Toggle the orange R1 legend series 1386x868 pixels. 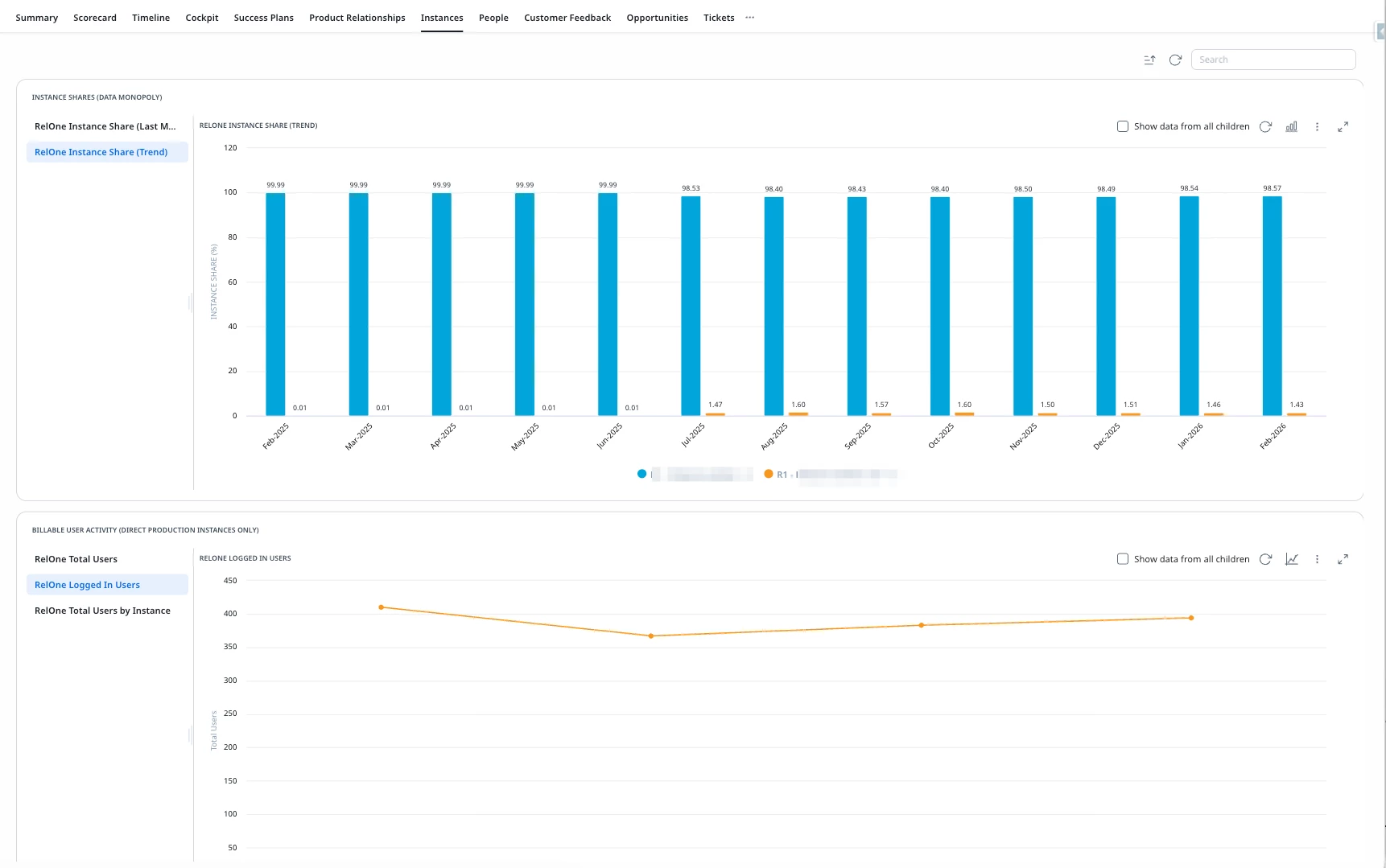click(831, 474)
